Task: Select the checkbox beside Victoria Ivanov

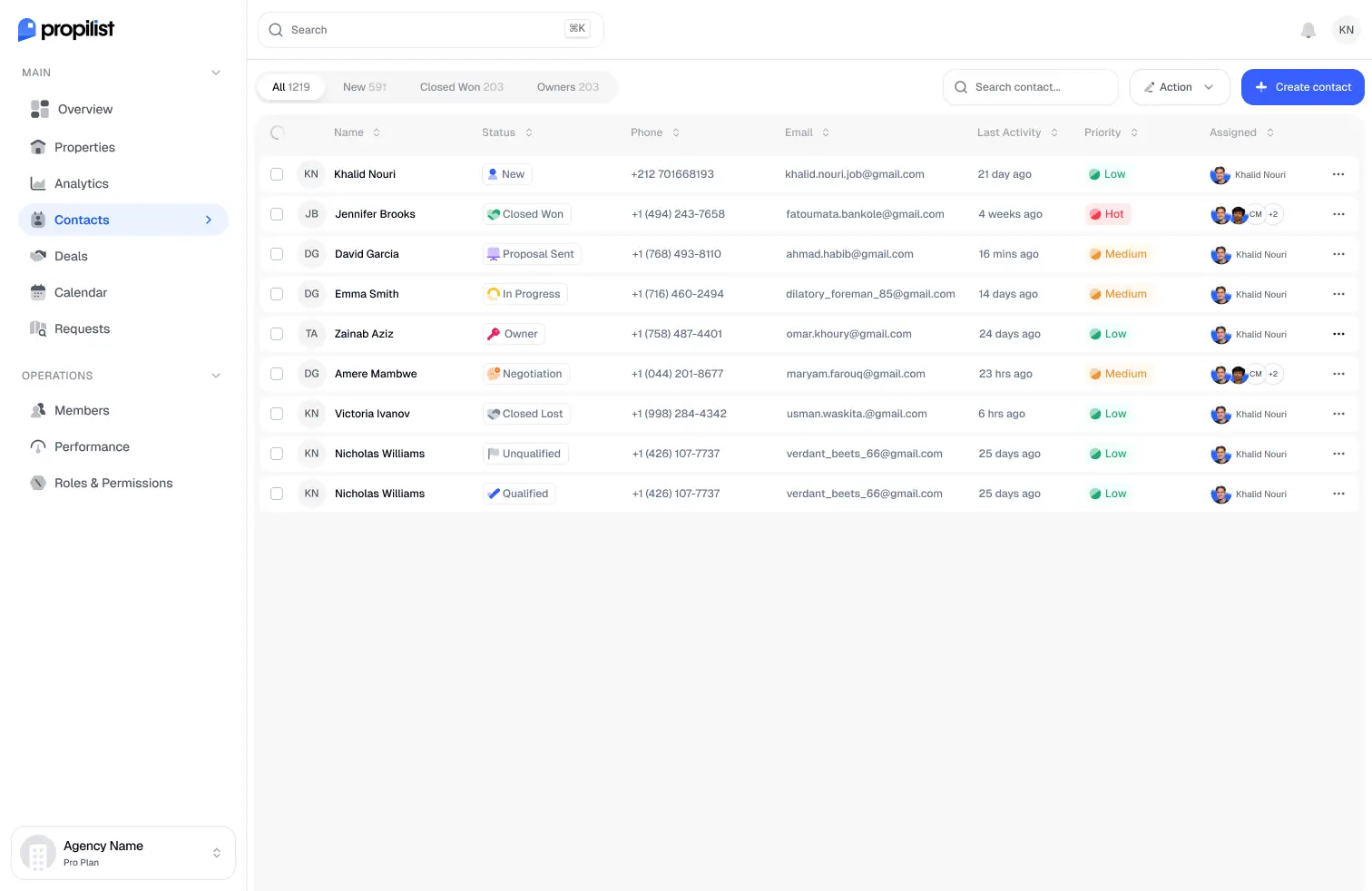Action: point(277,414)
